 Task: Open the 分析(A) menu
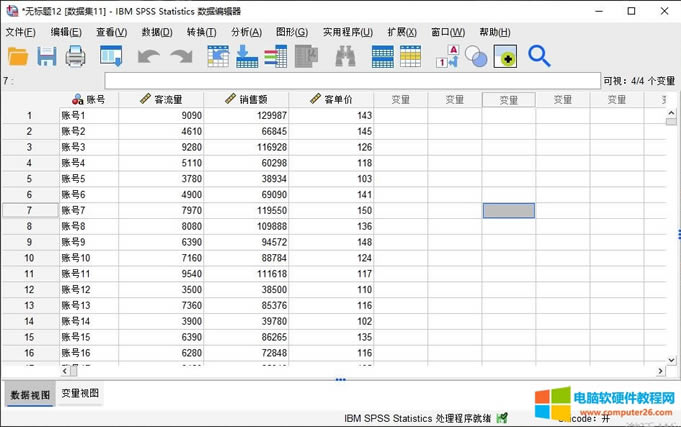pos(246,32)
